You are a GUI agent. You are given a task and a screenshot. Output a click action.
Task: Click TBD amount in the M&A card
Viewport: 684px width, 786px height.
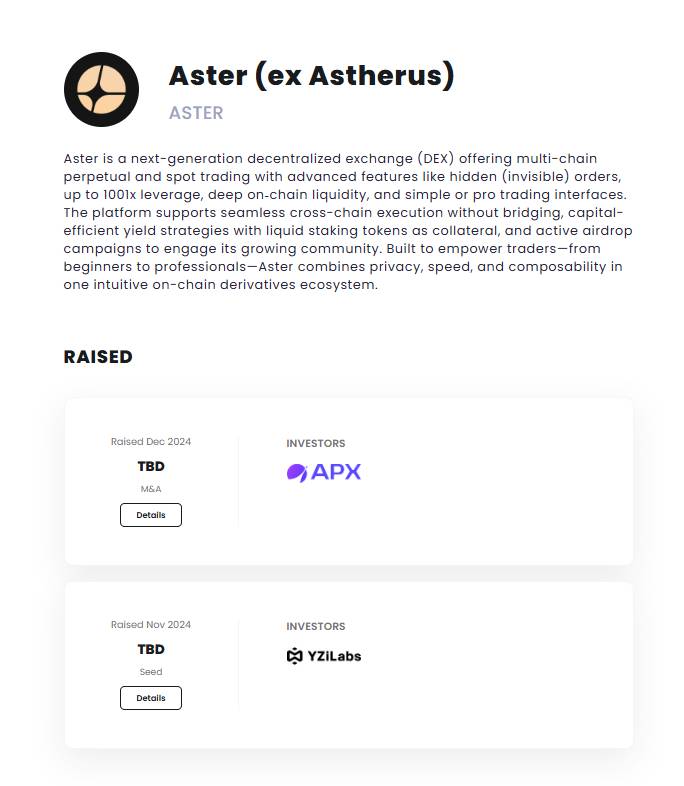(x=151, y=466)
